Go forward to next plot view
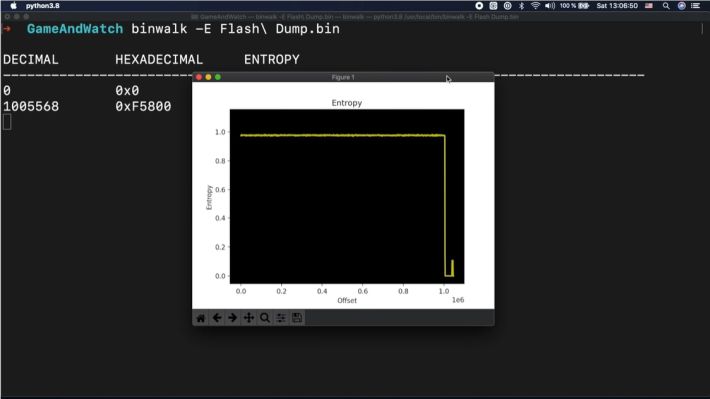 click(233, 318)
